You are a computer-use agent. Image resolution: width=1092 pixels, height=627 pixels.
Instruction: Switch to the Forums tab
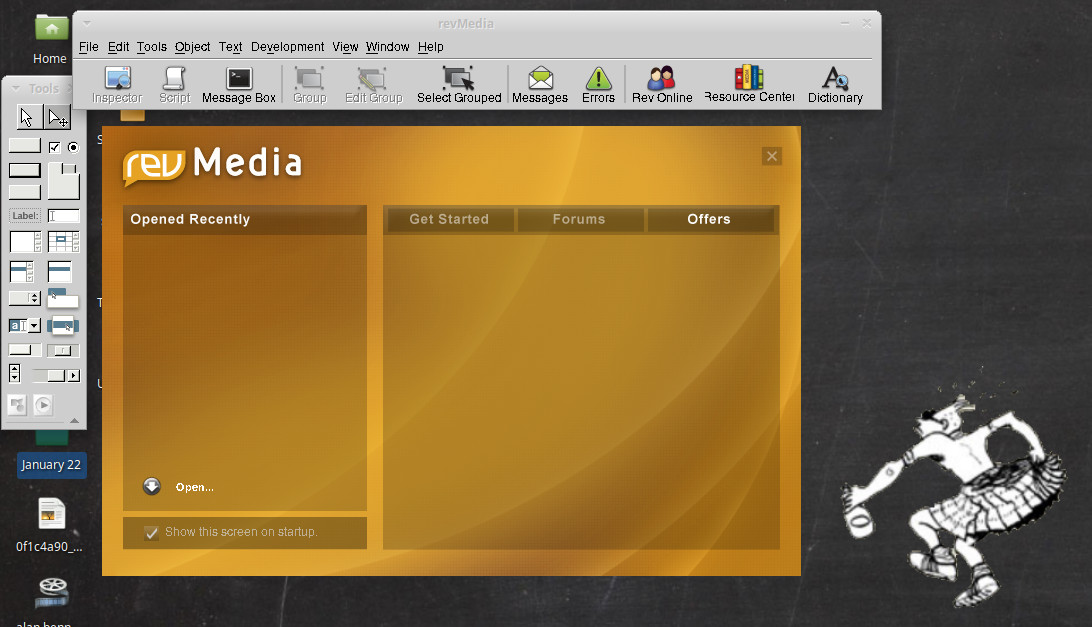(x=579, y=219)
